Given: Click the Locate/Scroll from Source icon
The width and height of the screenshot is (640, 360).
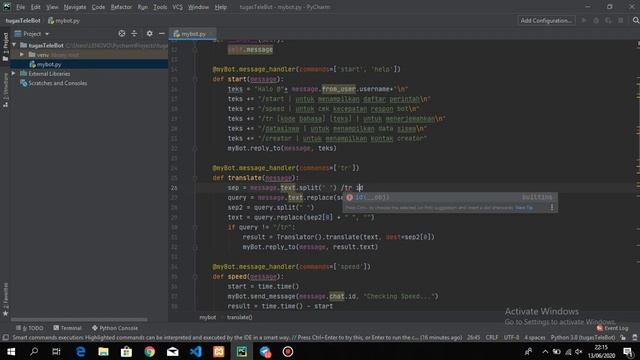Looking at the screenshot, I should click(x=122, y=34).
